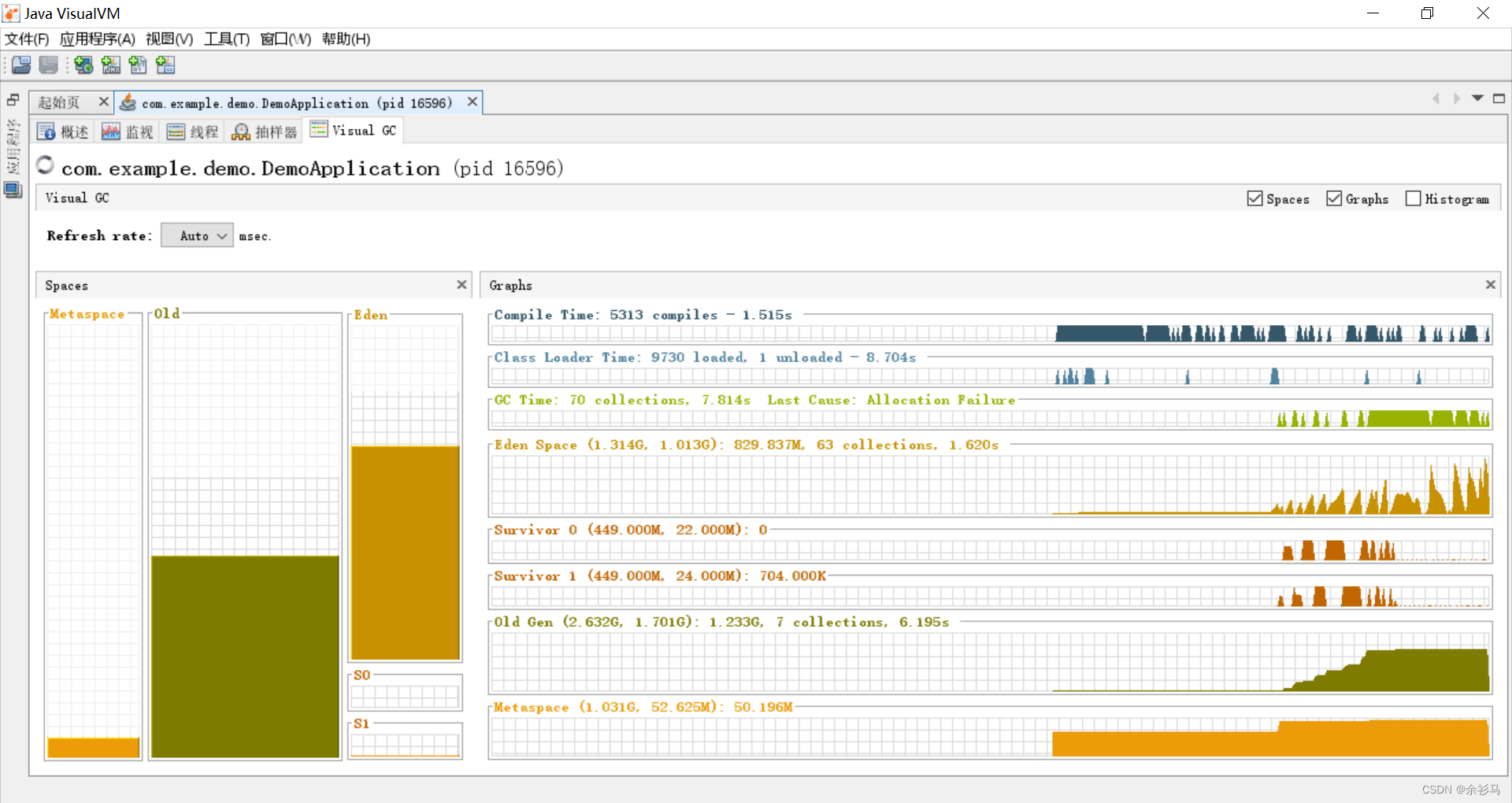Collapse the 应用程序 sidebar panel tab
This screenshot has height=803, width=1512.
point(13,150)
